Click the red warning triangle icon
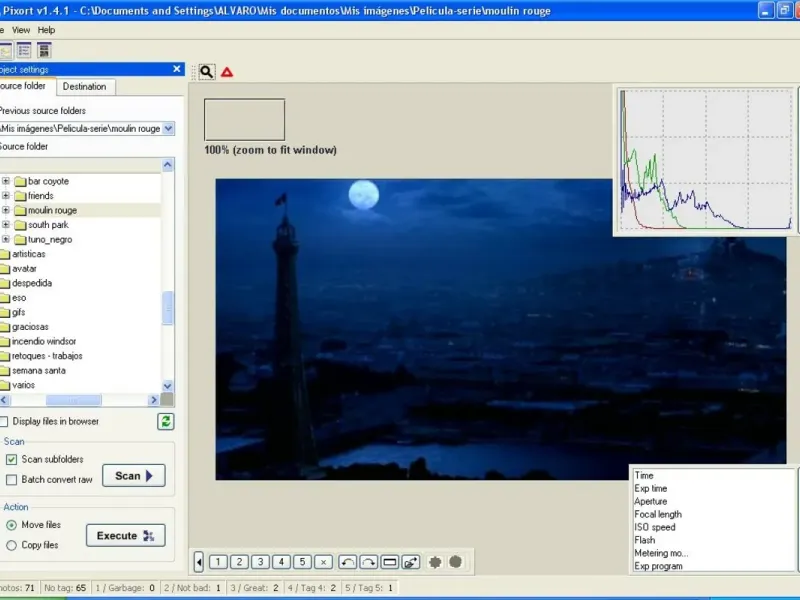The width and height of the screenshot is (800, 600). 227,72
